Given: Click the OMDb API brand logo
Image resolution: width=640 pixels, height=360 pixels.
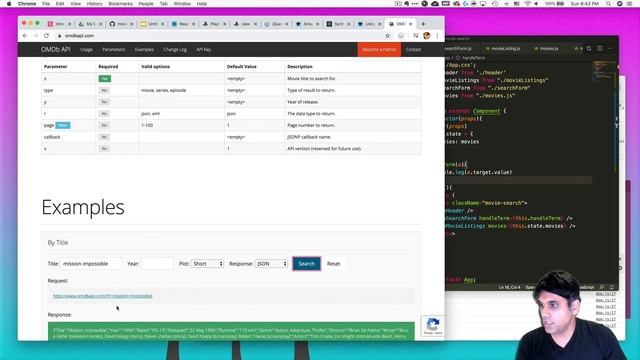Looking at the screenshot, I should coord(56,49).
